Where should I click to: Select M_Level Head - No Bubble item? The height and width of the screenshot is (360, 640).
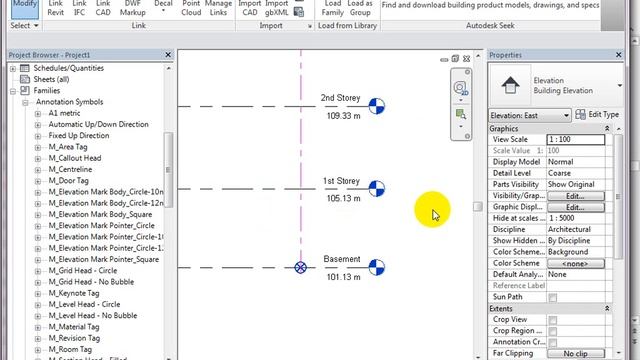click(93, 316)
